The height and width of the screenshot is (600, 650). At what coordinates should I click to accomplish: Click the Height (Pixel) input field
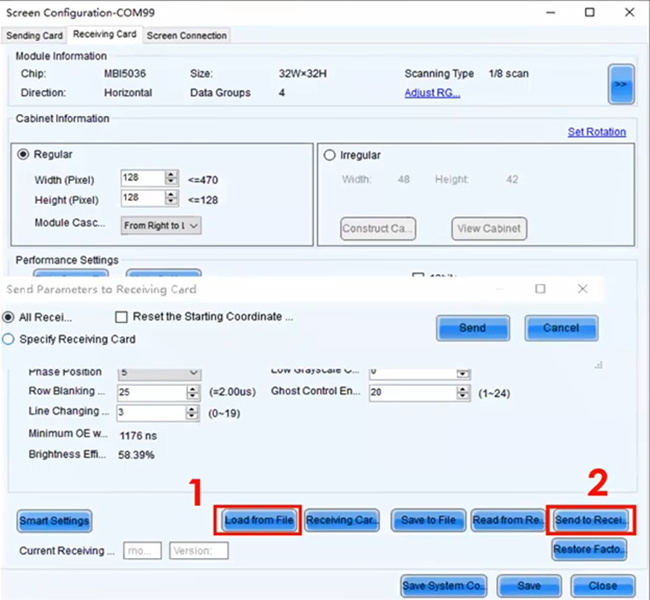click(142, 199)
